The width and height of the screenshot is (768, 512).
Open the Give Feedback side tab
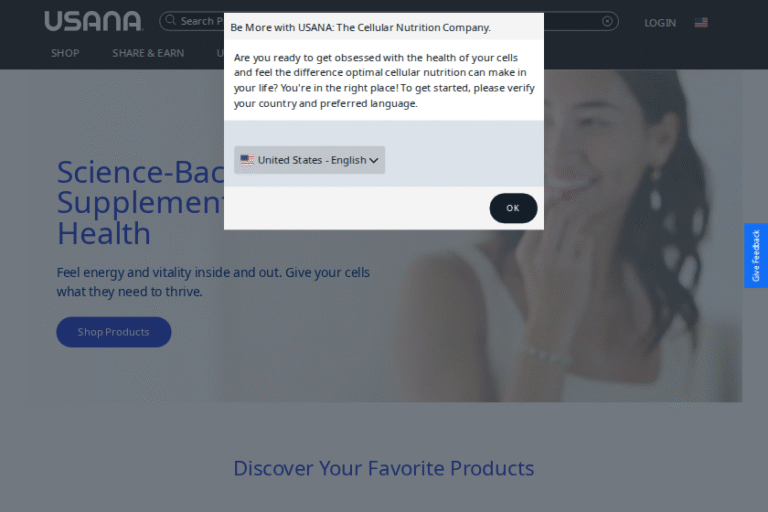756,256
